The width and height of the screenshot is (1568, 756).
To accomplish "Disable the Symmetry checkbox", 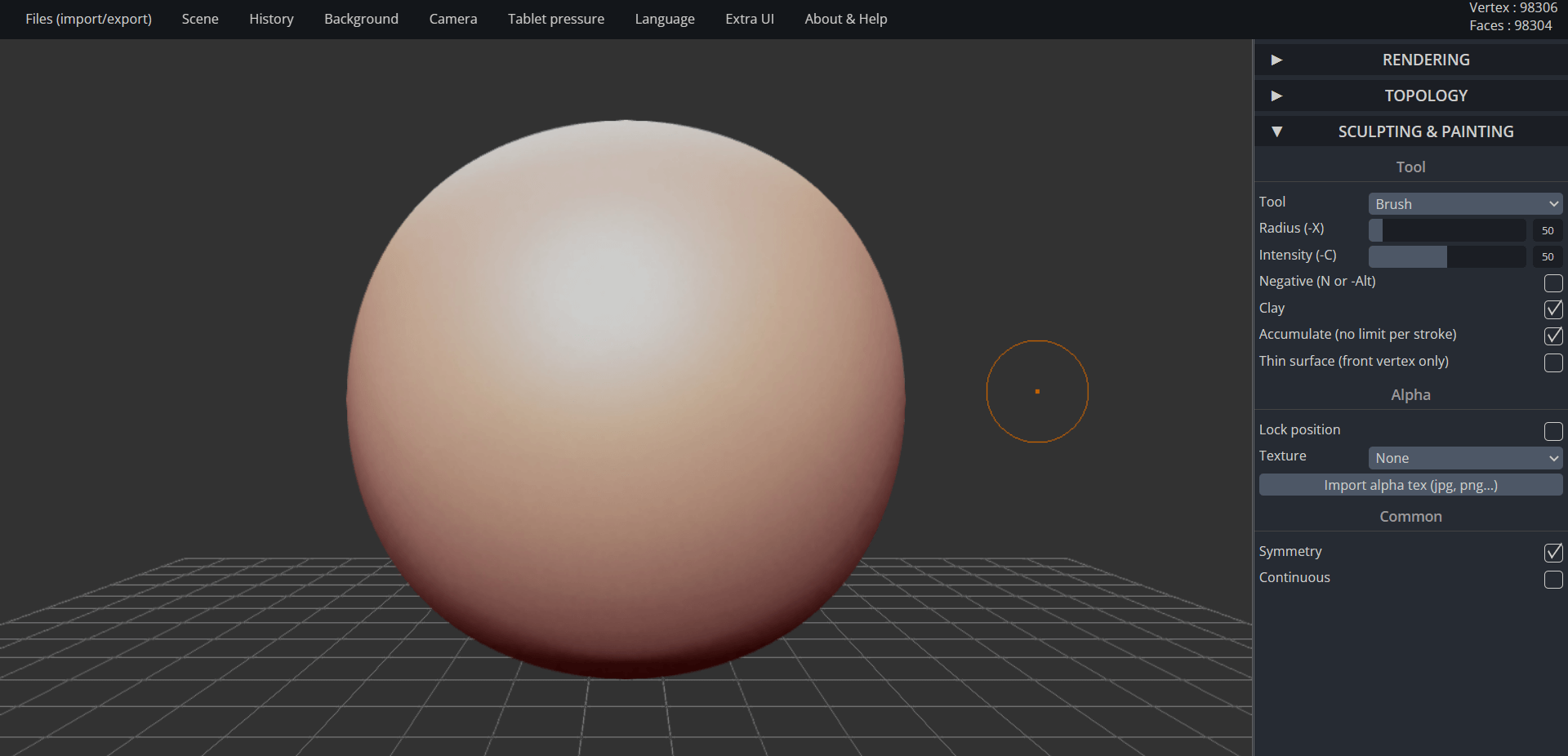I will [1553, 553].
